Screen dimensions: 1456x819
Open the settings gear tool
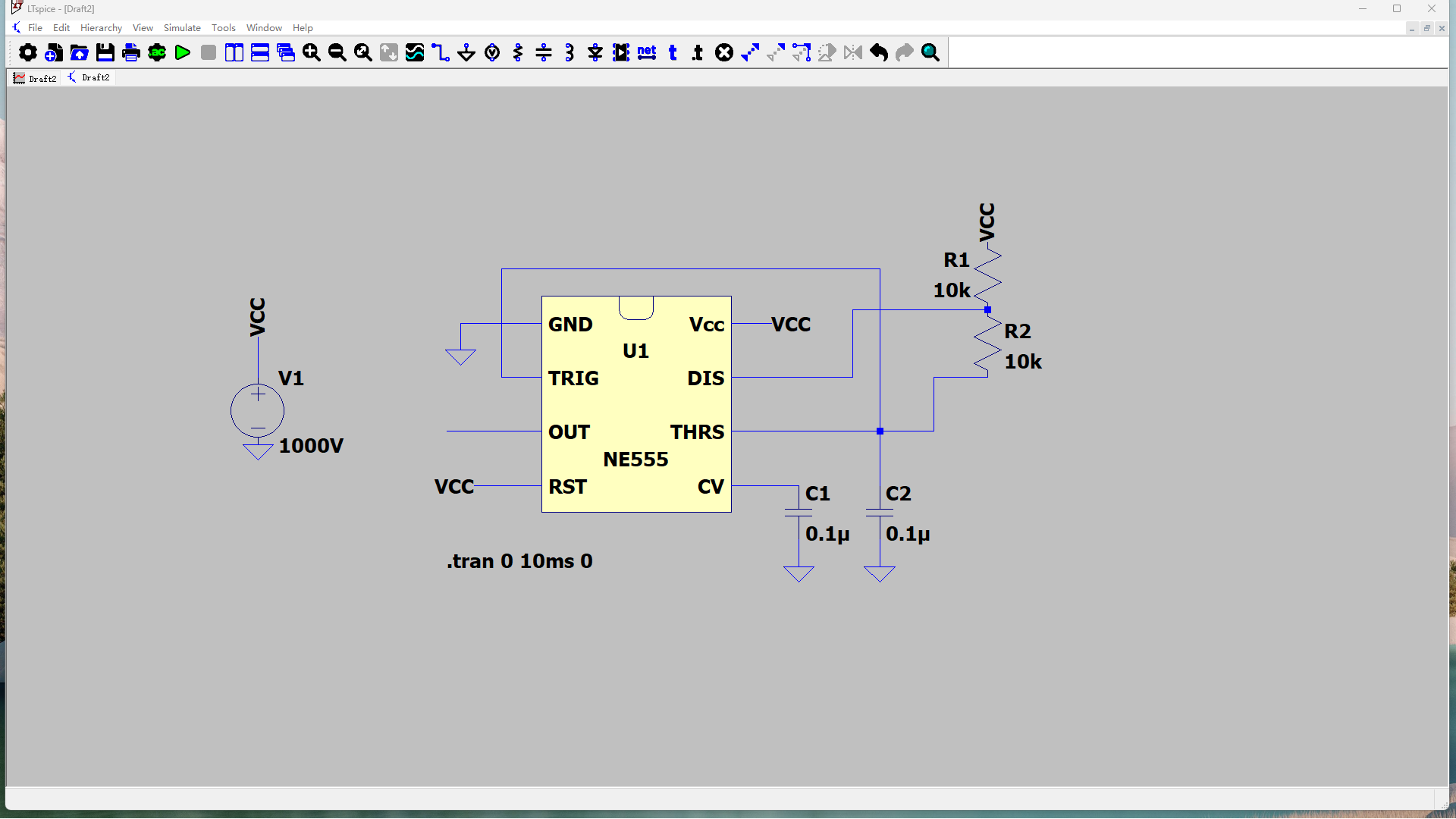pos(28,52)
